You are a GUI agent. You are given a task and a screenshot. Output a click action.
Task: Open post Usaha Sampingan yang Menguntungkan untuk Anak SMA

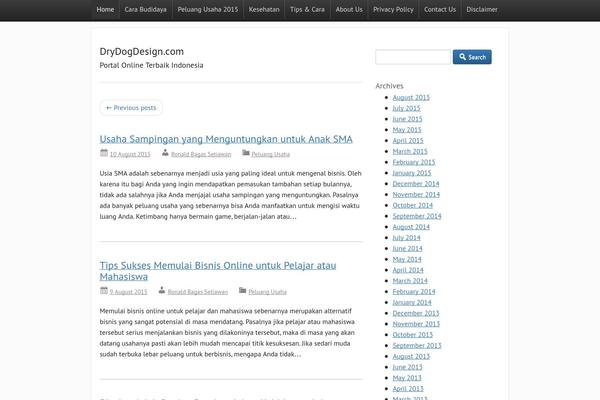[226, 139]
